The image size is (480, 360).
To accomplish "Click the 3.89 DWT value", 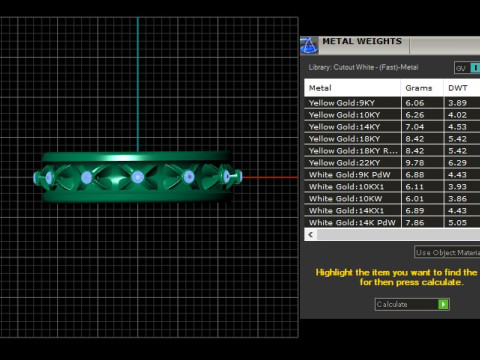I will pyautogui.click(x=457, y=103).
